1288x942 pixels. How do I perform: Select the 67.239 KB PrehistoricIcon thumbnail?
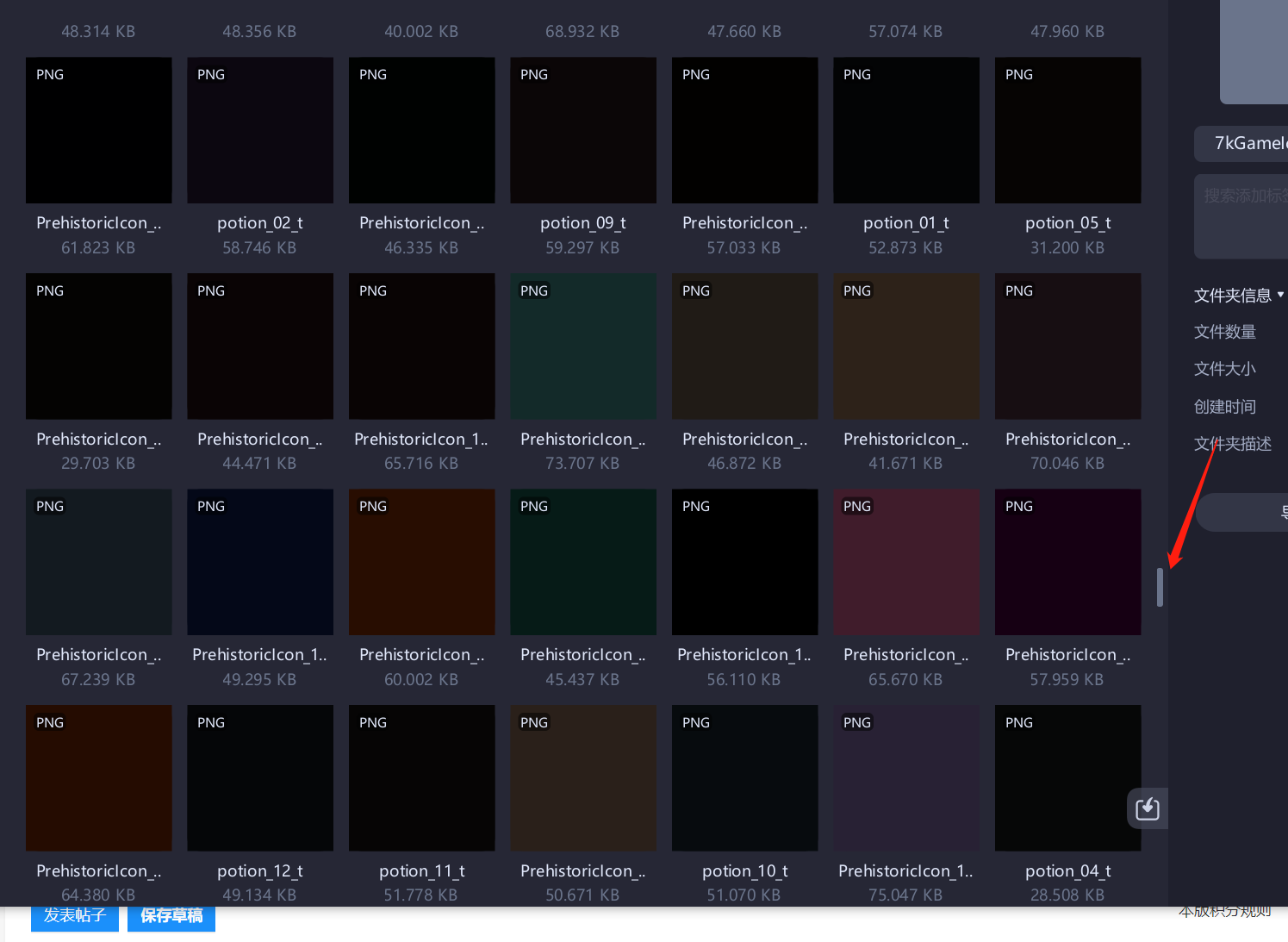[99, 562]
